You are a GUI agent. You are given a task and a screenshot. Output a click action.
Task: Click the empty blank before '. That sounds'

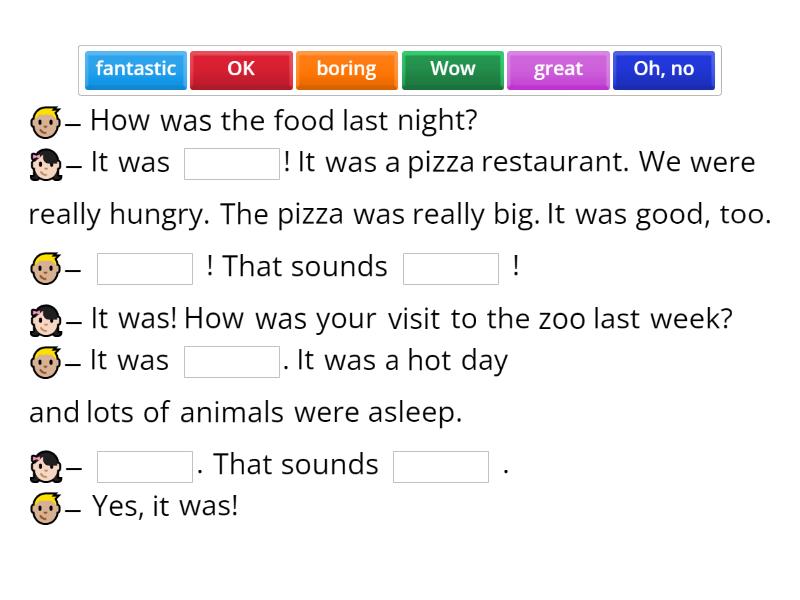145,467
